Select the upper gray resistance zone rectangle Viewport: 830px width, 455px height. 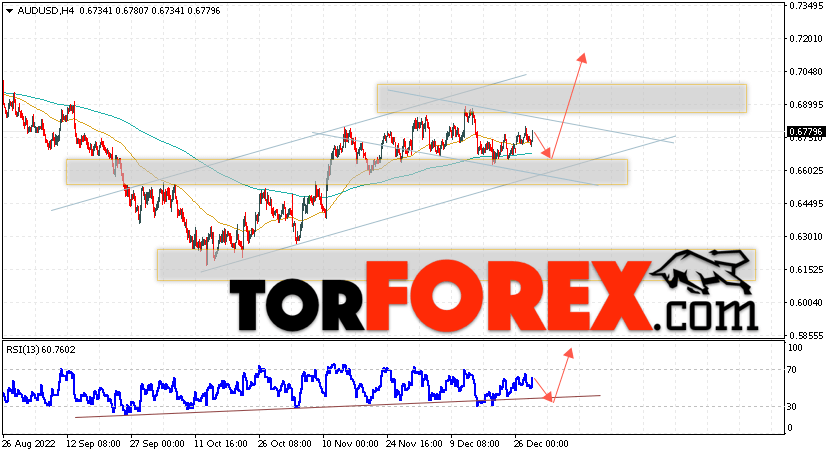pos(562,98)
